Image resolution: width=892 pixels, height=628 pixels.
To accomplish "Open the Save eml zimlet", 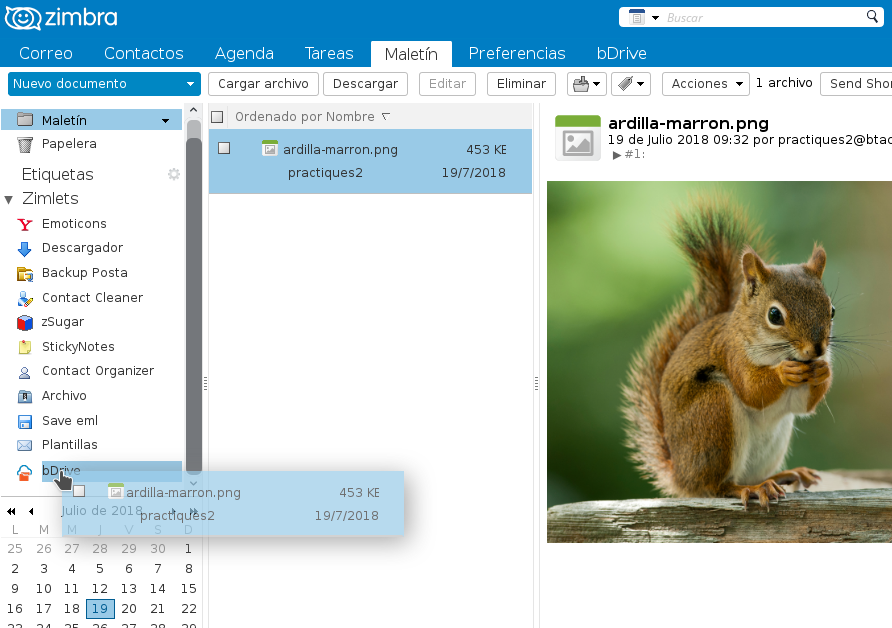I will pos(69,421).
